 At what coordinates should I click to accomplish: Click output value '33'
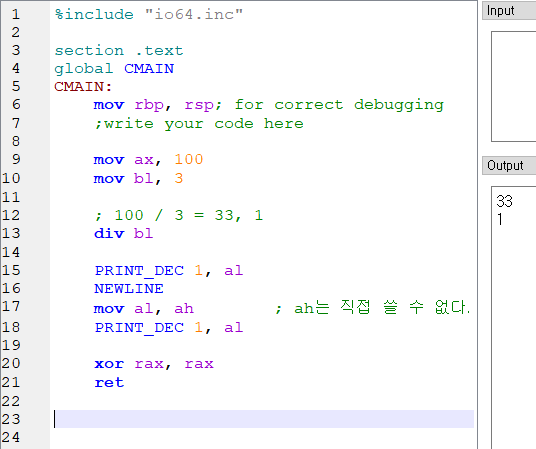(x=505, y=201)
